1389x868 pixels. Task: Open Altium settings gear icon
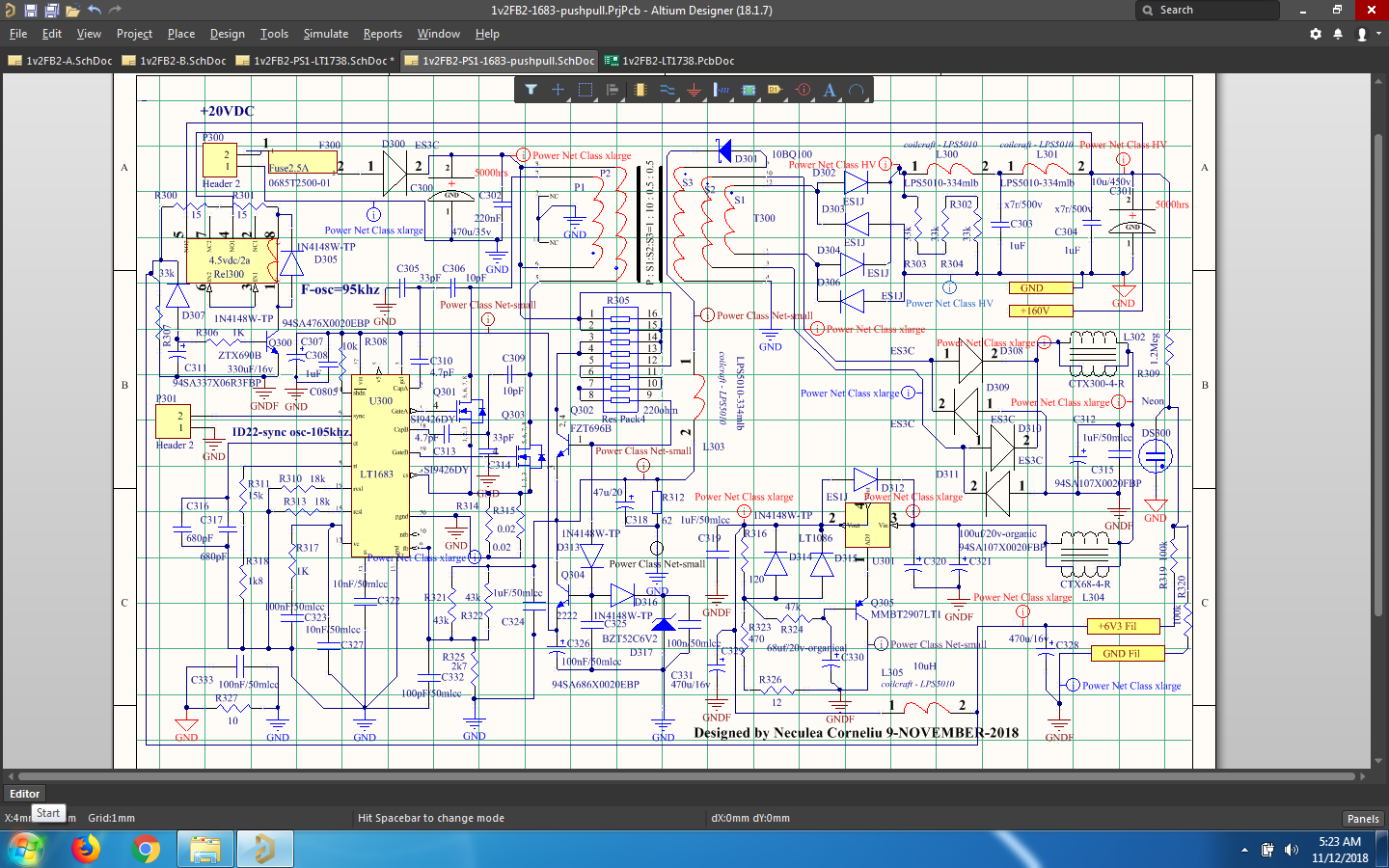pos(1316,34)
